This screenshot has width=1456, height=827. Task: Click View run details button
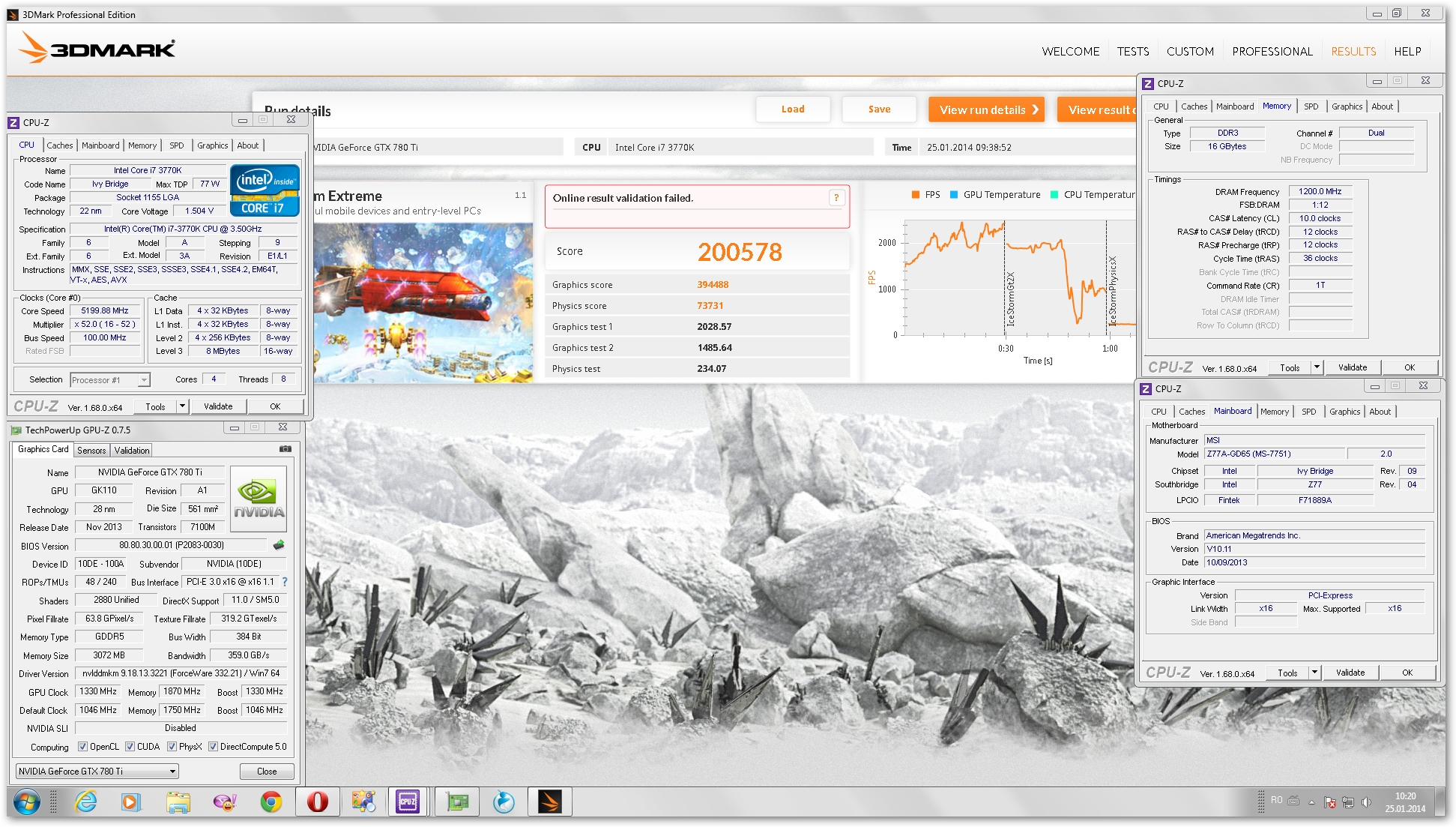click(x=987, y=109)
